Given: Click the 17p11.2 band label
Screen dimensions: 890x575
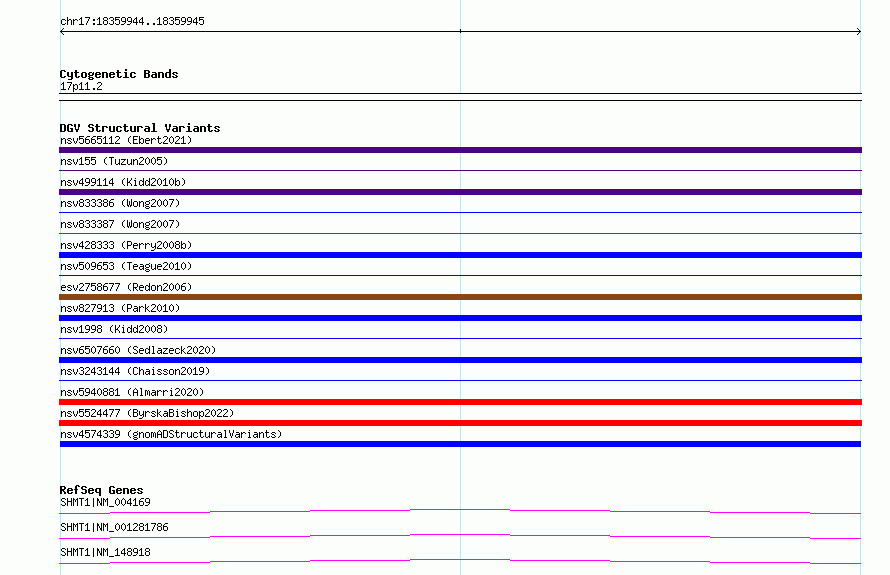Looking at the screenshot, I should point(81,86).
